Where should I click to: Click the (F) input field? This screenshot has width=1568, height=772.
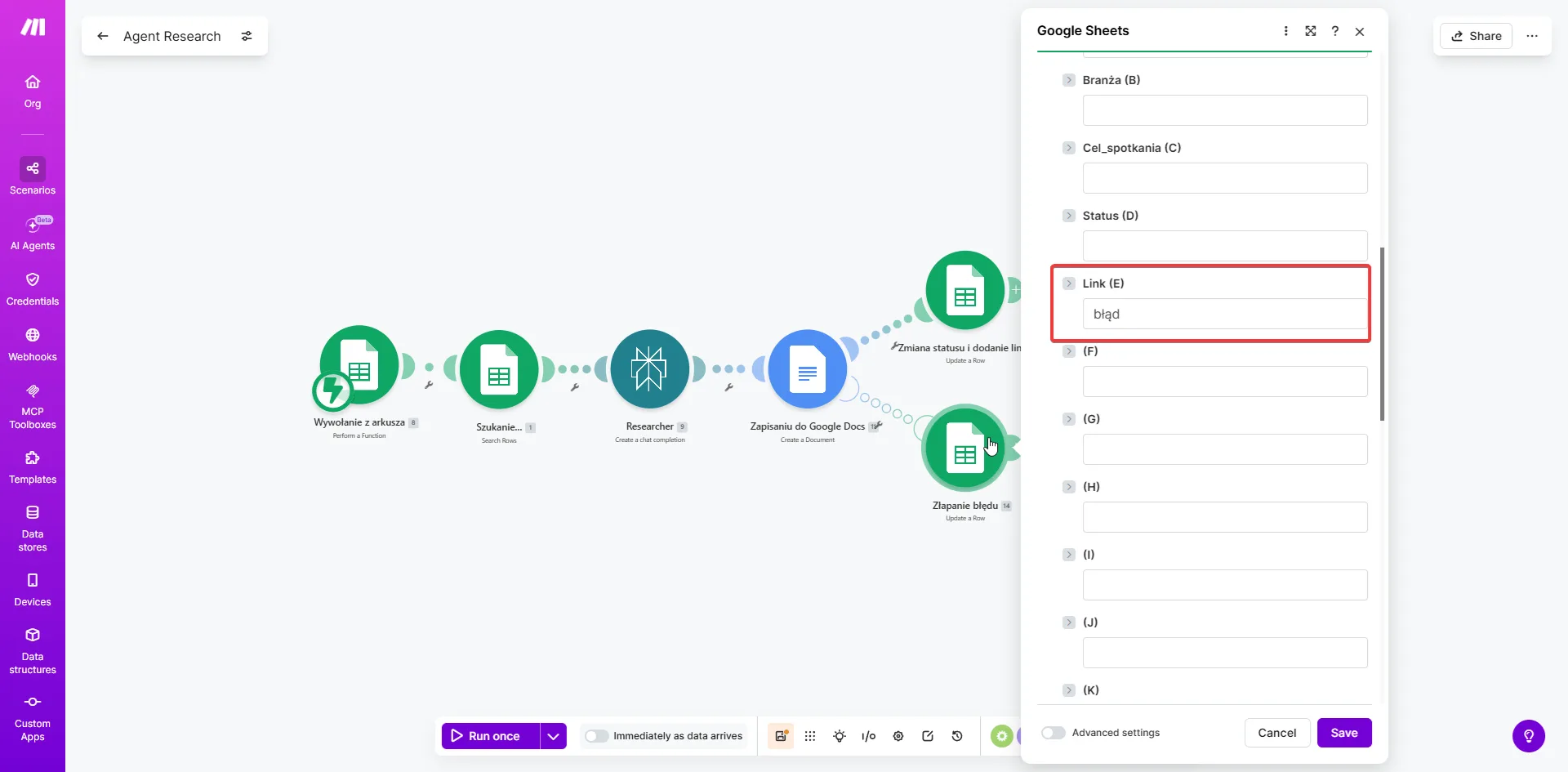[x=1225, y=382]
